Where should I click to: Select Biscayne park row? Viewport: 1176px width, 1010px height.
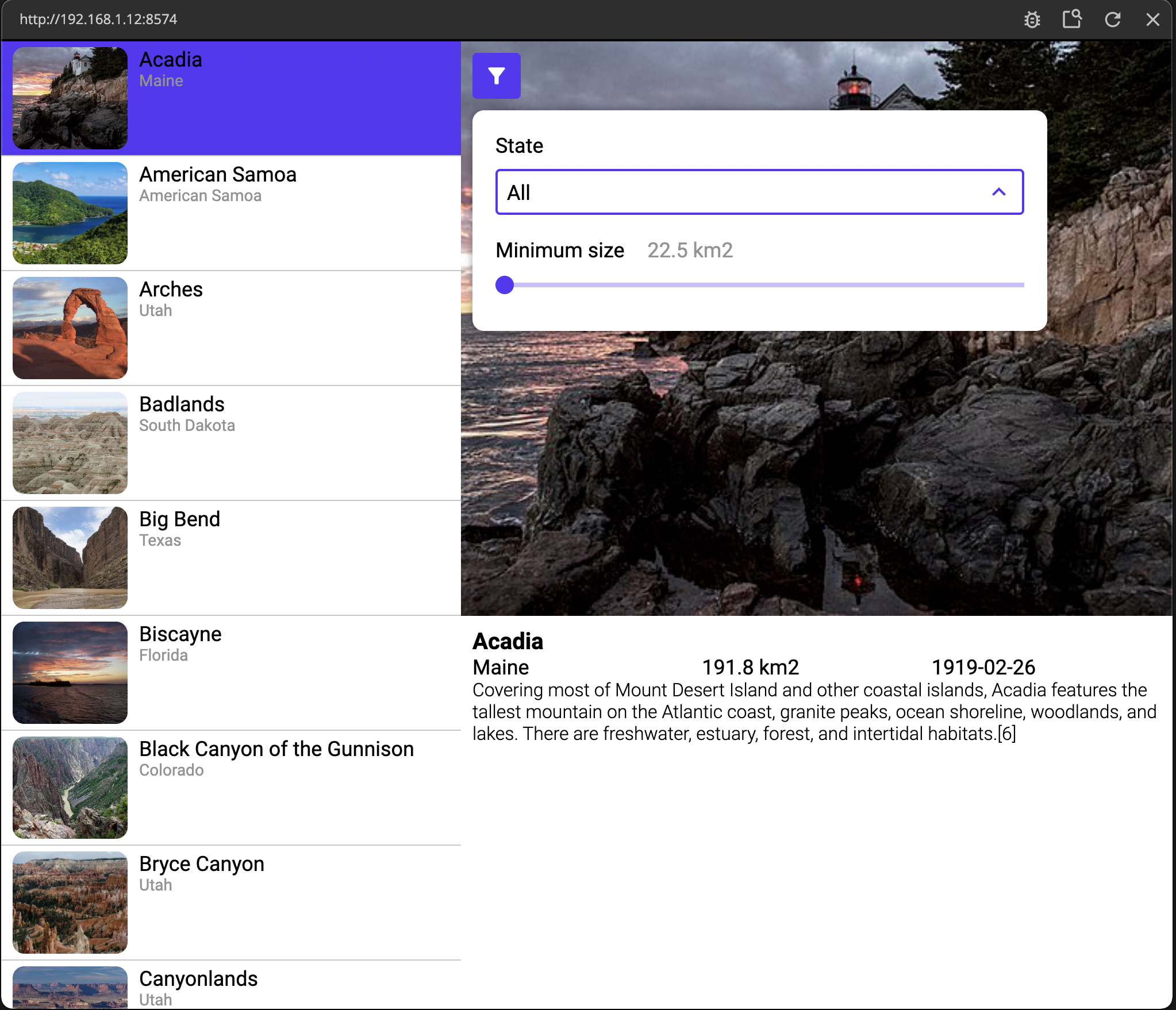(231, 673)
